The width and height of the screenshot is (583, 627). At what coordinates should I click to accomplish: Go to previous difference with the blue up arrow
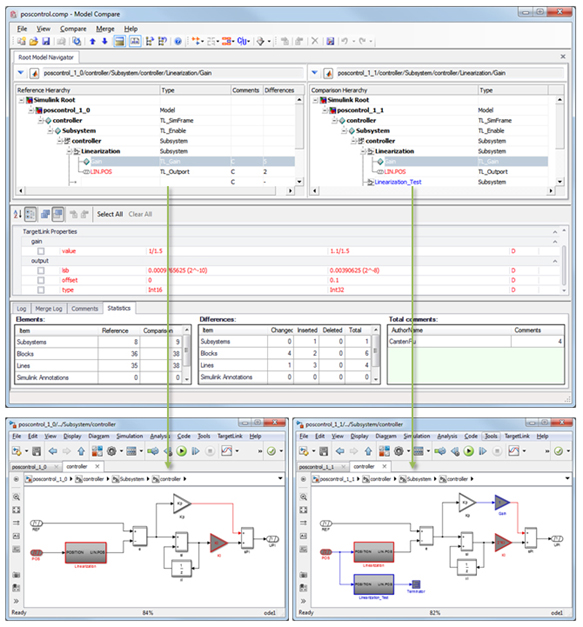point(92,41)
